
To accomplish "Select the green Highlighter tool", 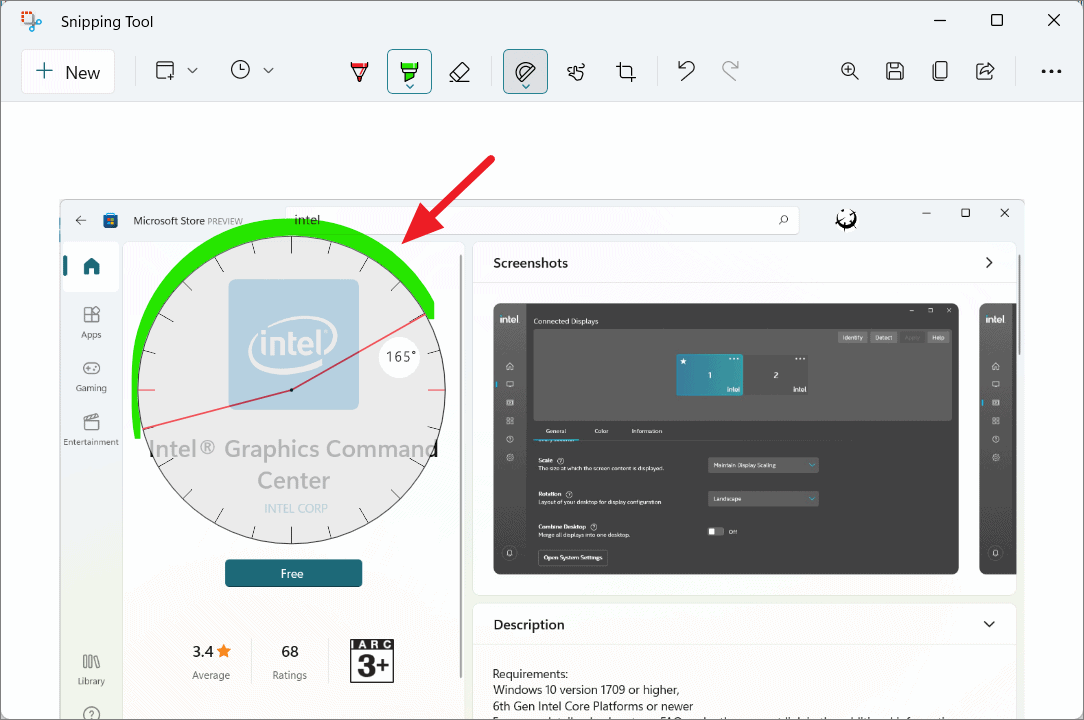I will [409, 72].
